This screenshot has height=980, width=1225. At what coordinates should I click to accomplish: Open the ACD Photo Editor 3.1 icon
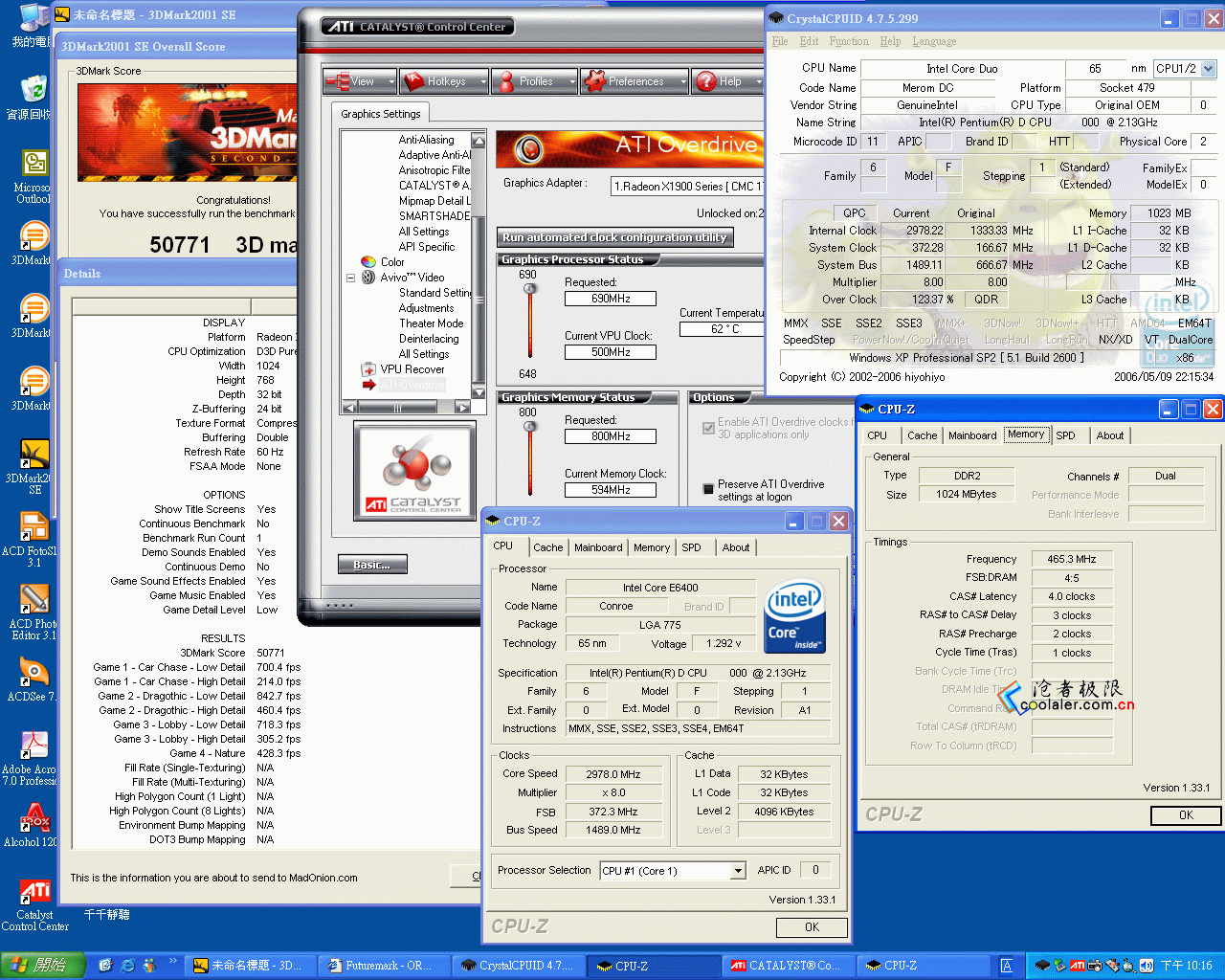pyautogui.click(x=34, y=598)
